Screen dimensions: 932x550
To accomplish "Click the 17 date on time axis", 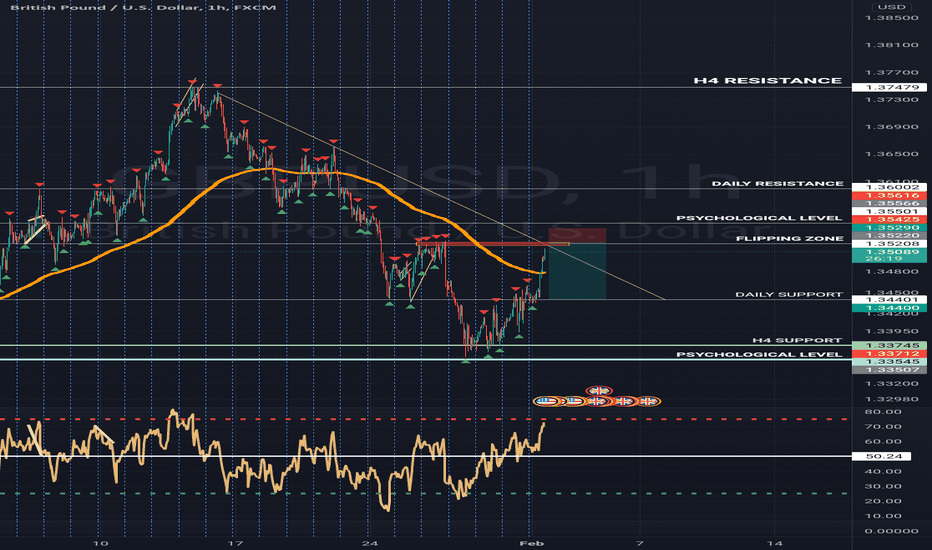I will pyautogui.click(x=235, y=543).
